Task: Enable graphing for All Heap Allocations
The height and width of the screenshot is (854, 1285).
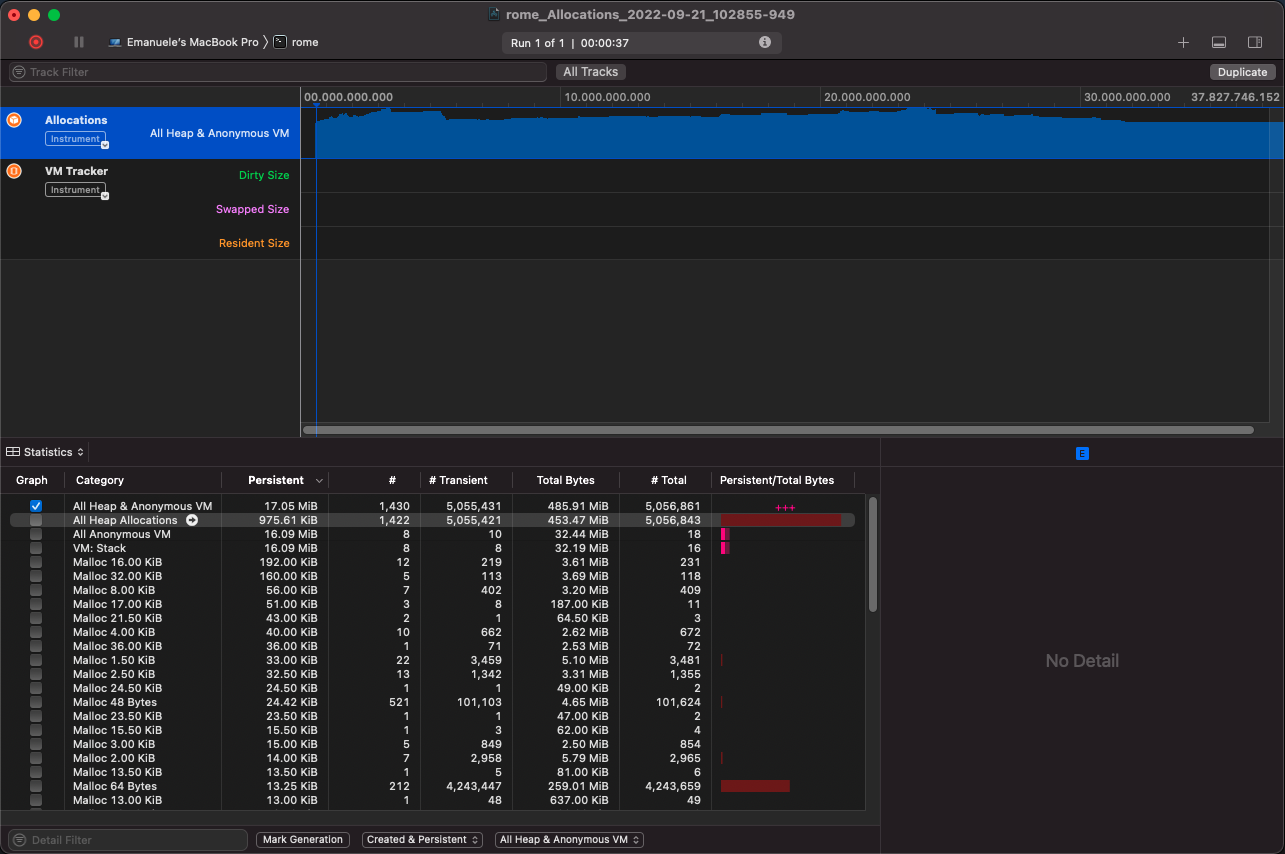Action: 36,520
